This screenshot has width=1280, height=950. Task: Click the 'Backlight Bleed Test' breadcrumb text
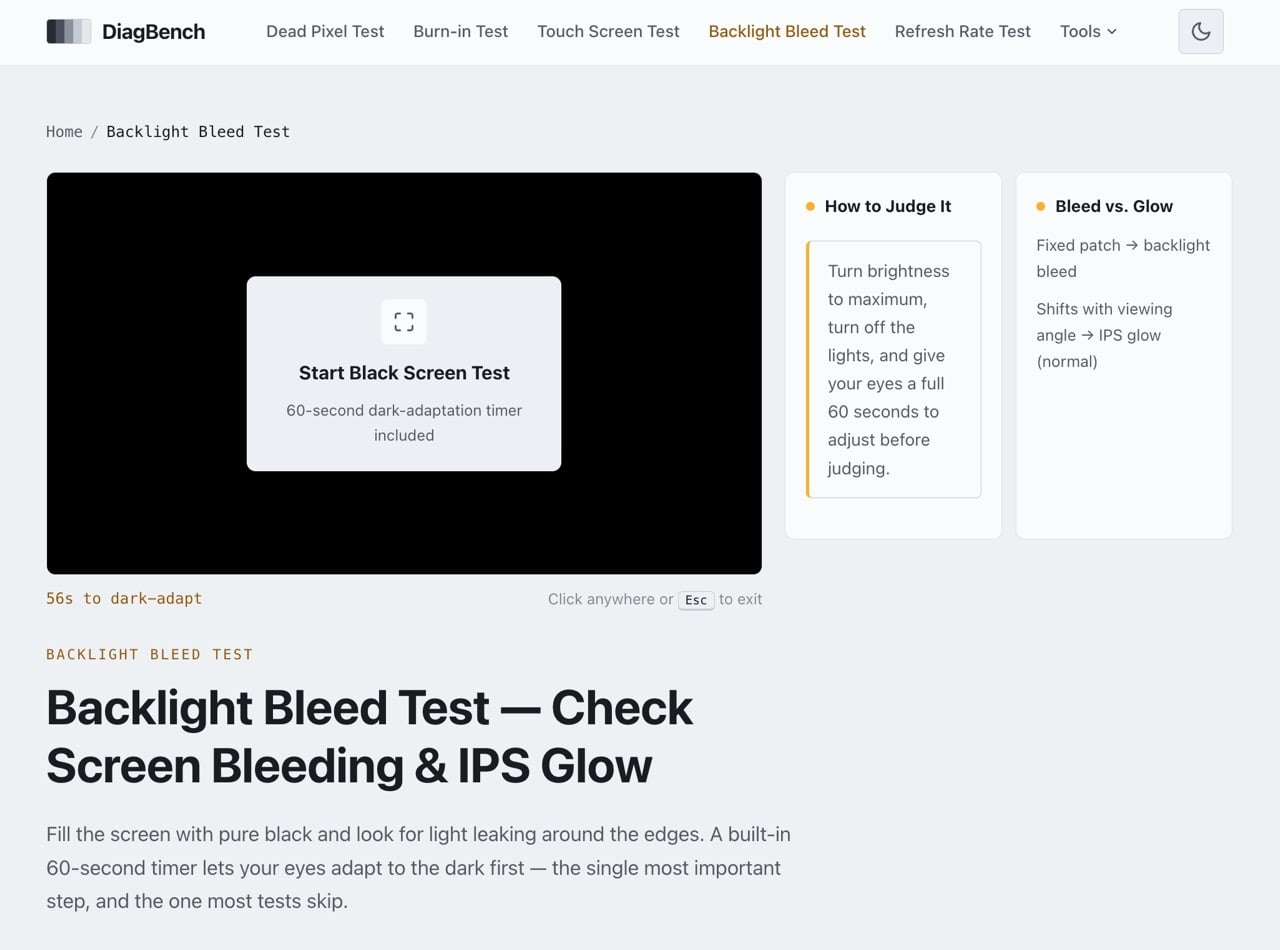coord(198,132)
